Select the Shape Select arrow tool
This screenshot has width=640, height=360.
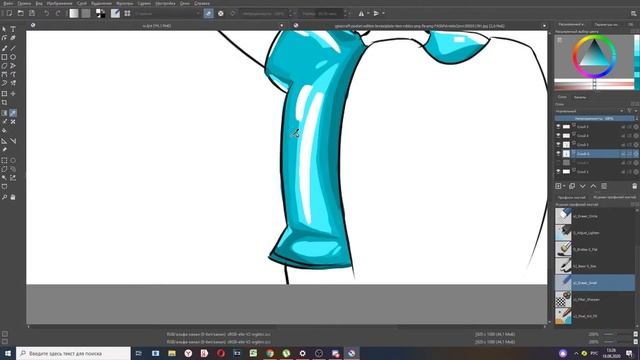click(4, 29)
